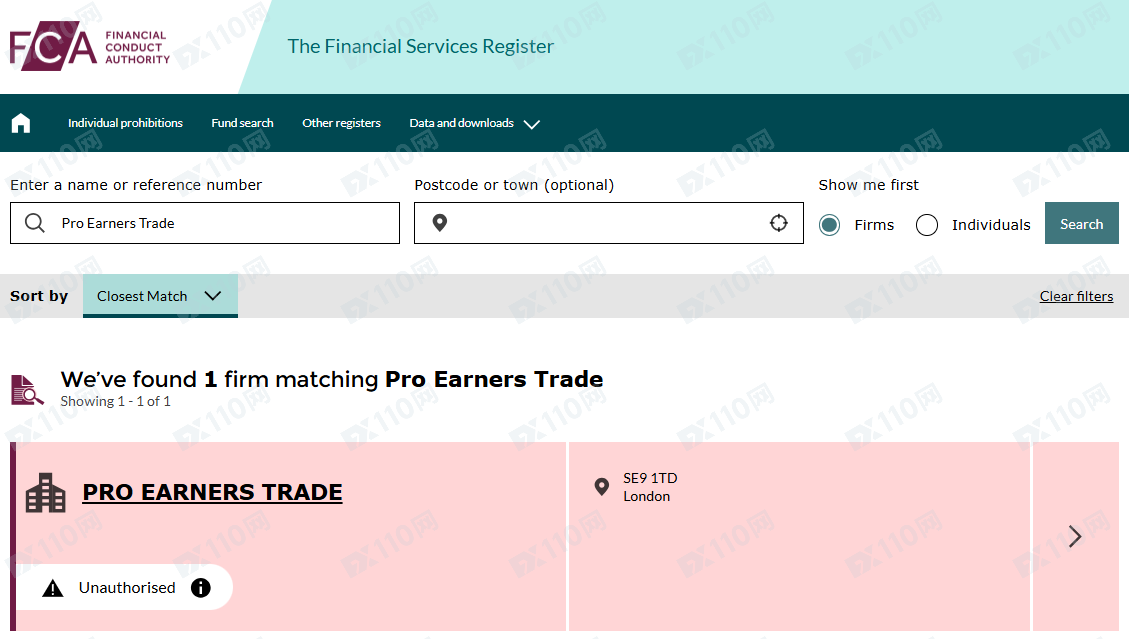Click the Unauthorised info icon
The height and width of the screenshot is (639, 1129).
tap(201, 588)
